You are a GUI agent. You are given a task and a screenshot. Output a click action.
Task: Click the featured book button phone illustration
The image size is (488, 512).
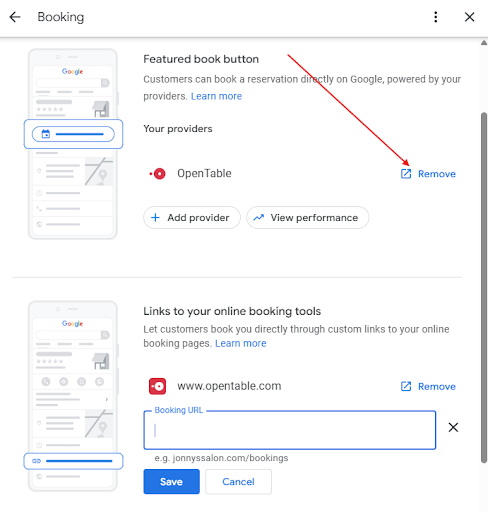pos(73,144)
